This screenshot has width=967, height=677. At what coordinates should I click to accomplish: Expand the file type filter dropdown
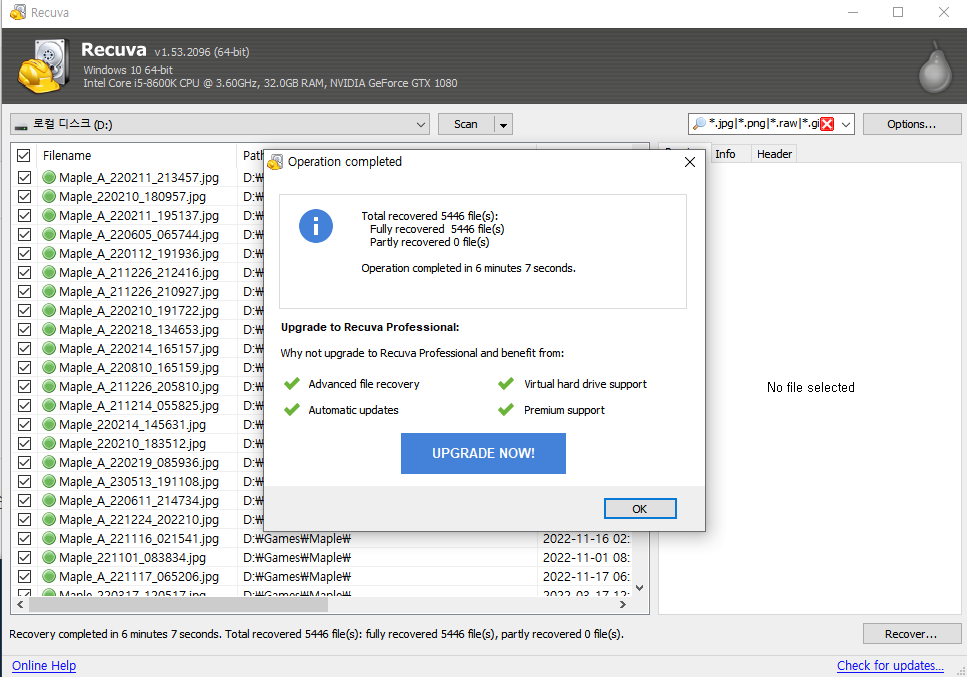coord(846,124)
